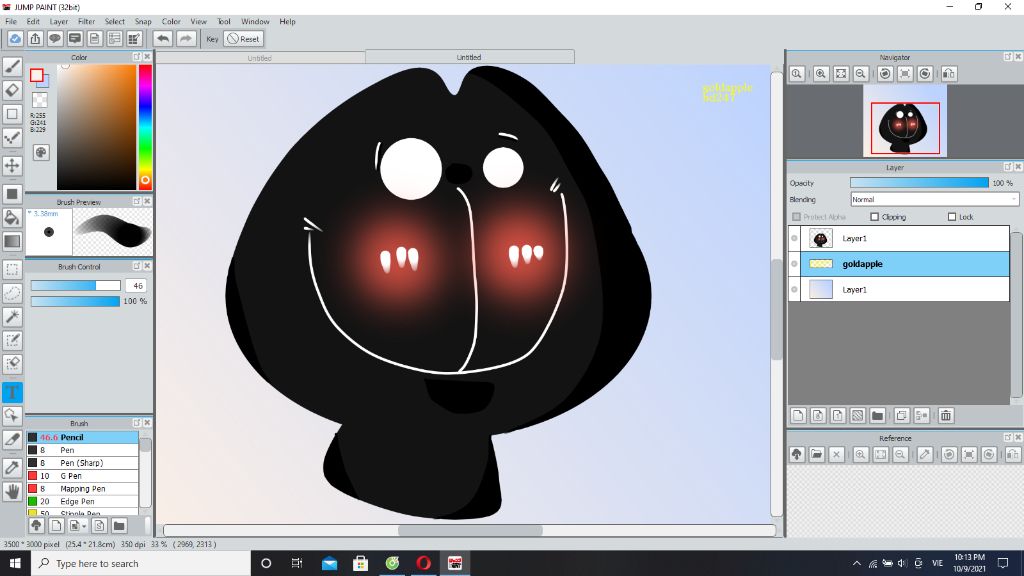Select the Mapping Pen brush
This screenshot has height=576, width=1024.
(x=82, y=489)
